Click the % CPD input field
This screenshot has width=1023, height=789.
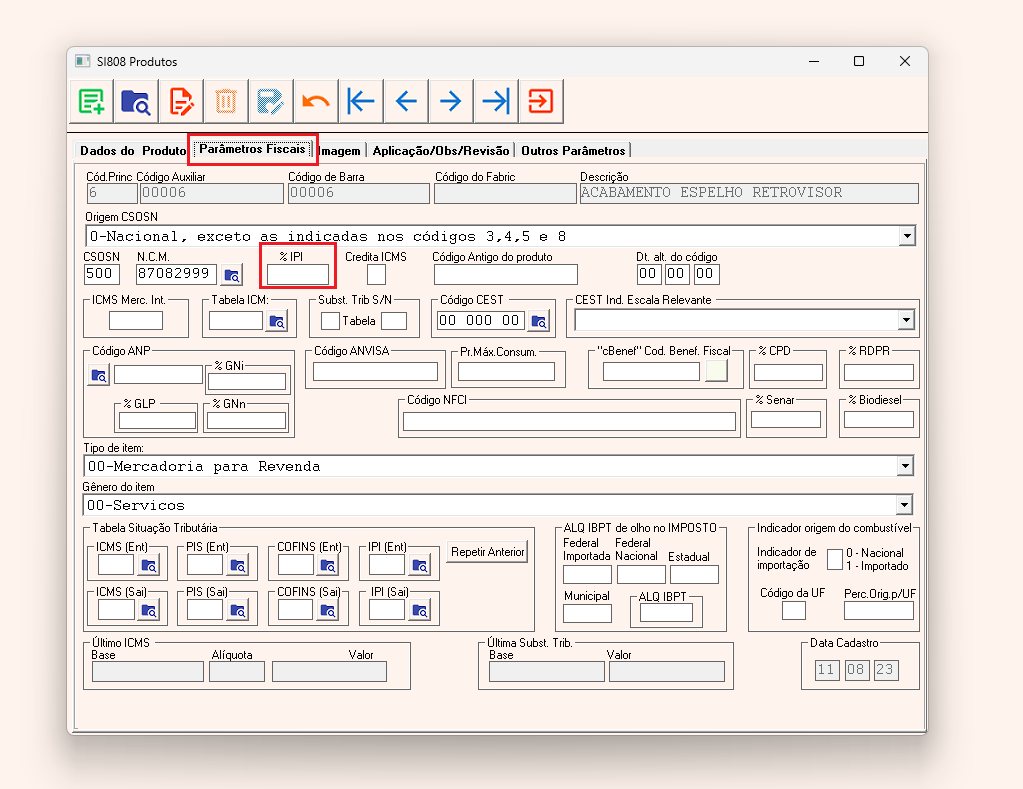788,372
